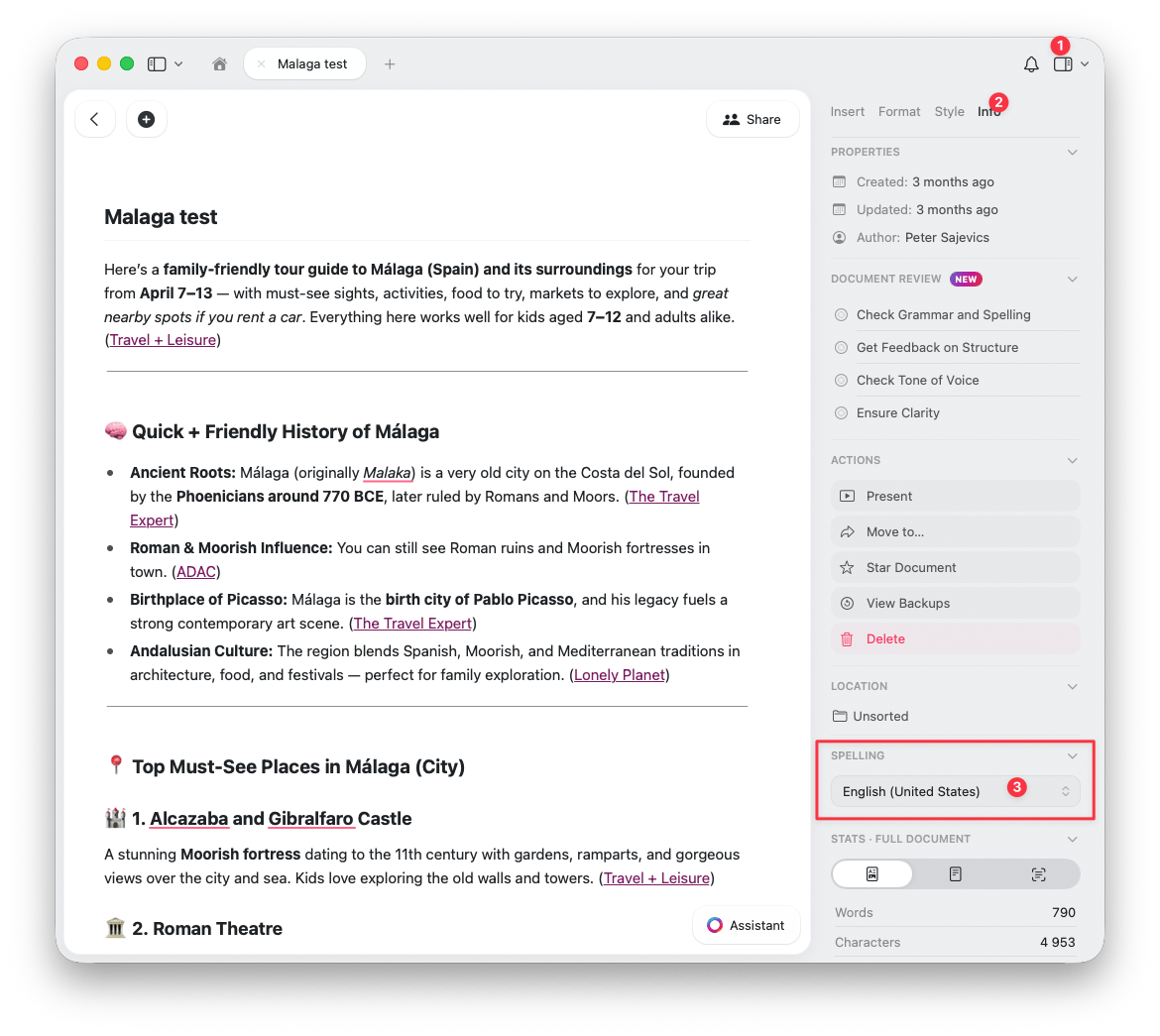
Task: Click Star Document
Action: 955,567
